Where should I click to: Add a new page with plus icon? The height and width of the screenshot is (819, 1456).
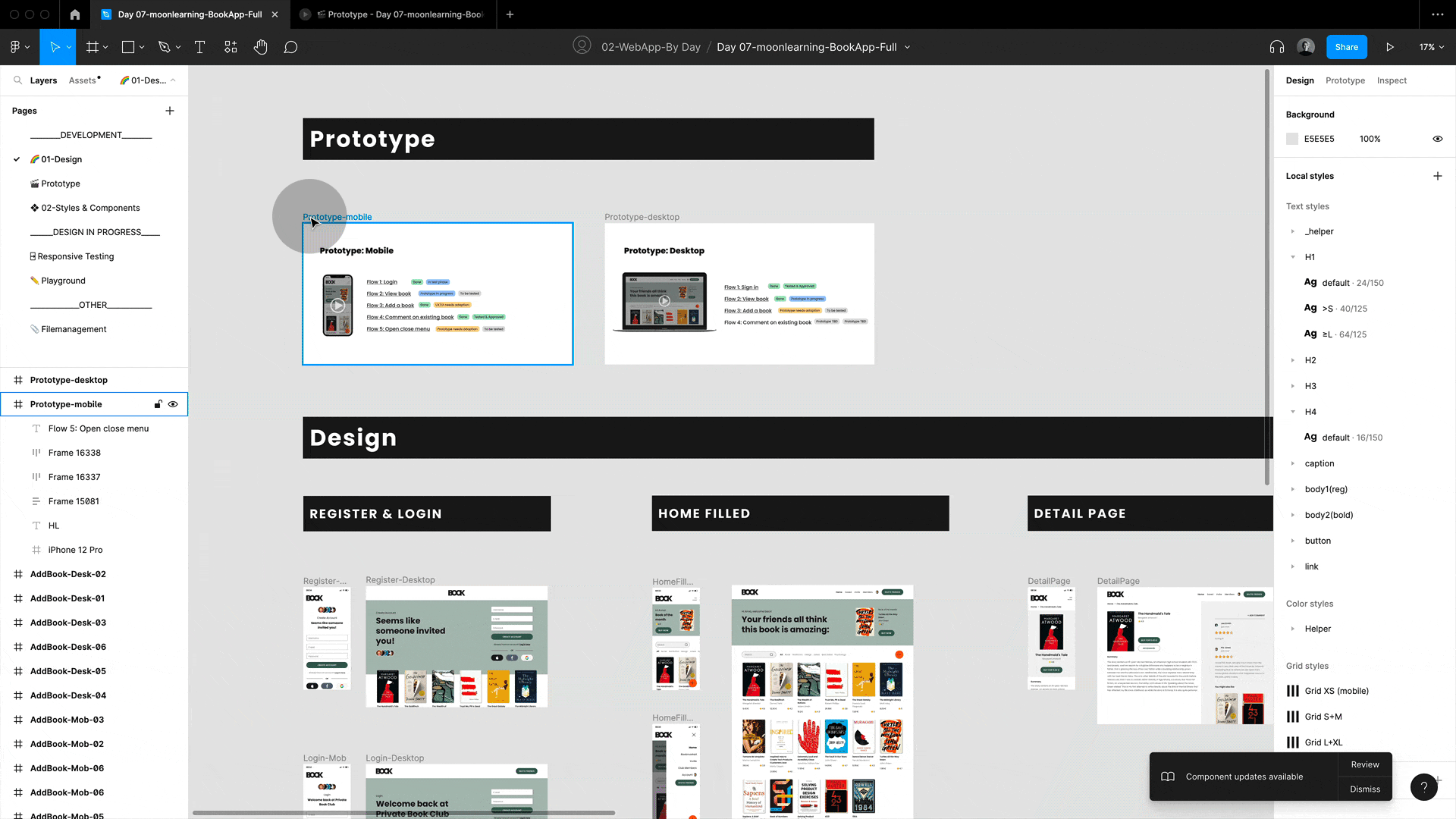tap(170, 111)
